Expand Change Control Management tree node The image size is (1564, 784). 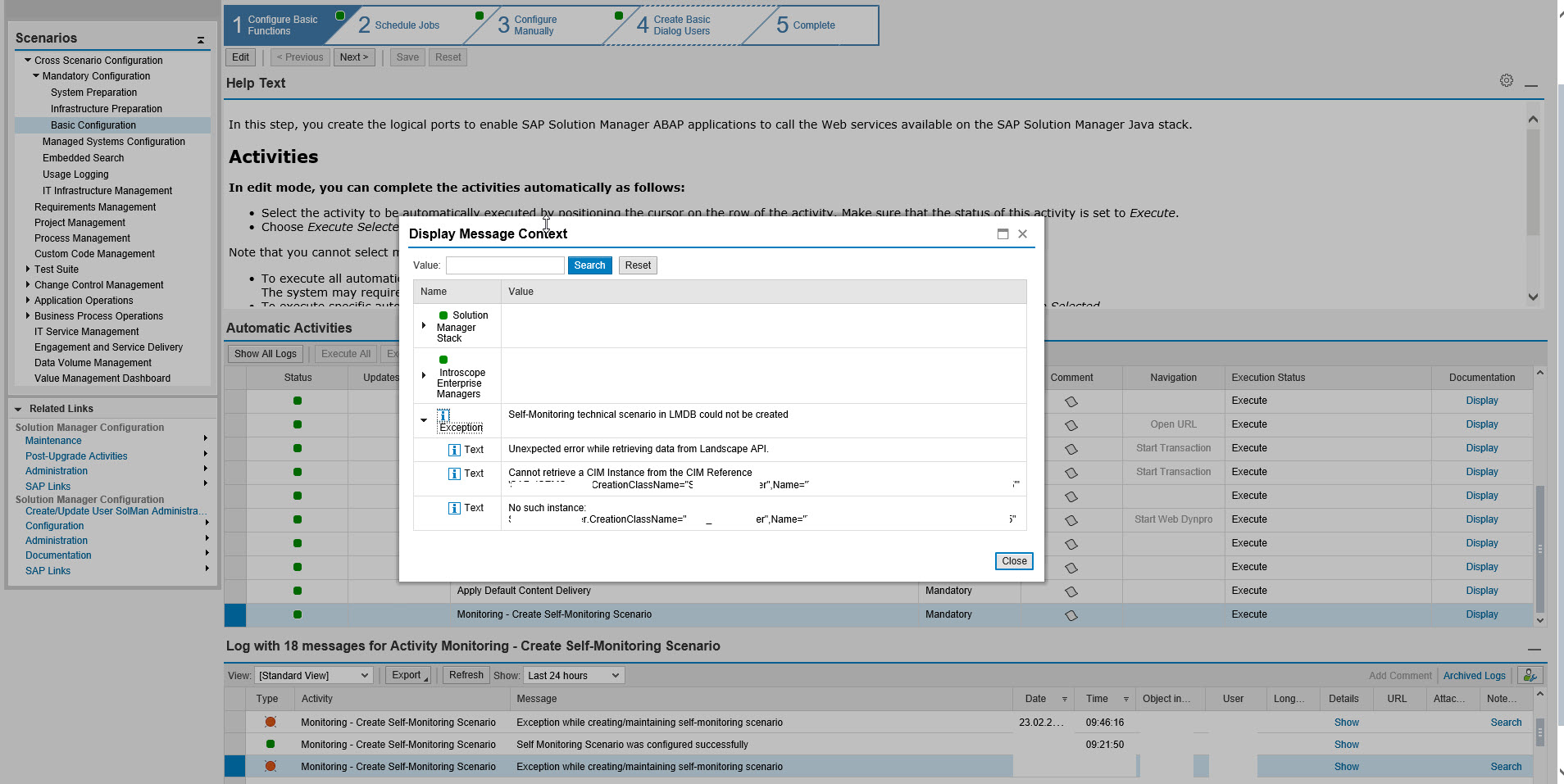[x=28, y=284]
